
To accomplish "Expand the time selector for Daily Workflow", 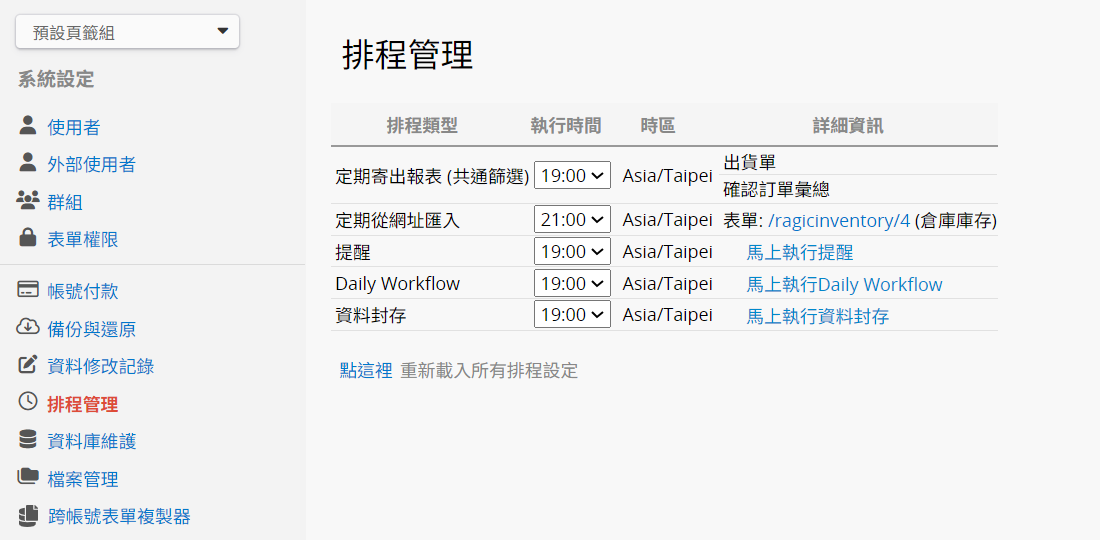I will (x=572, y=283).
